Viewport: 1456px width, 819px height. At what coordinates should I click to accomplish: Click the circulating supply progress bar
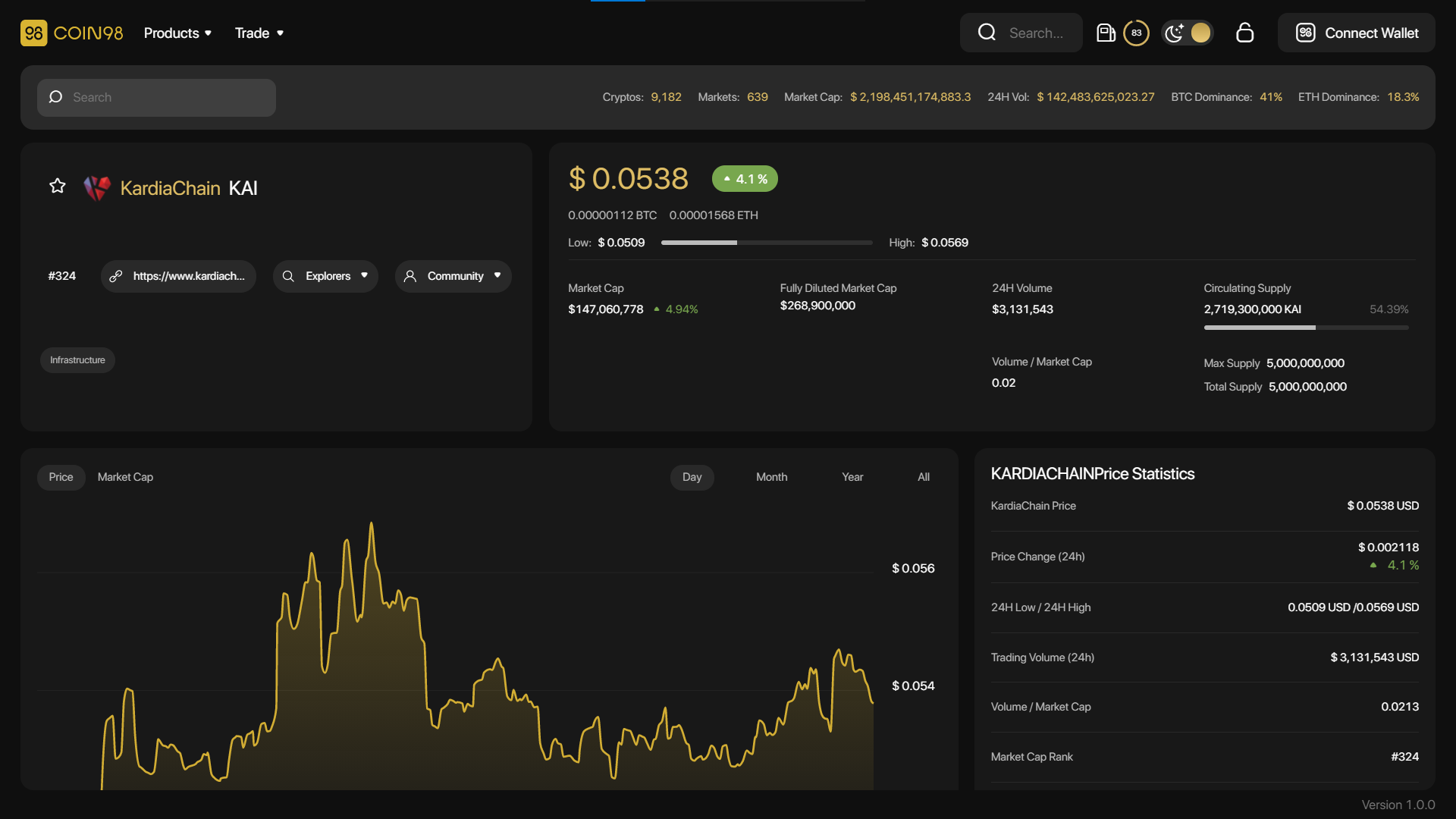coord(1306,328)
